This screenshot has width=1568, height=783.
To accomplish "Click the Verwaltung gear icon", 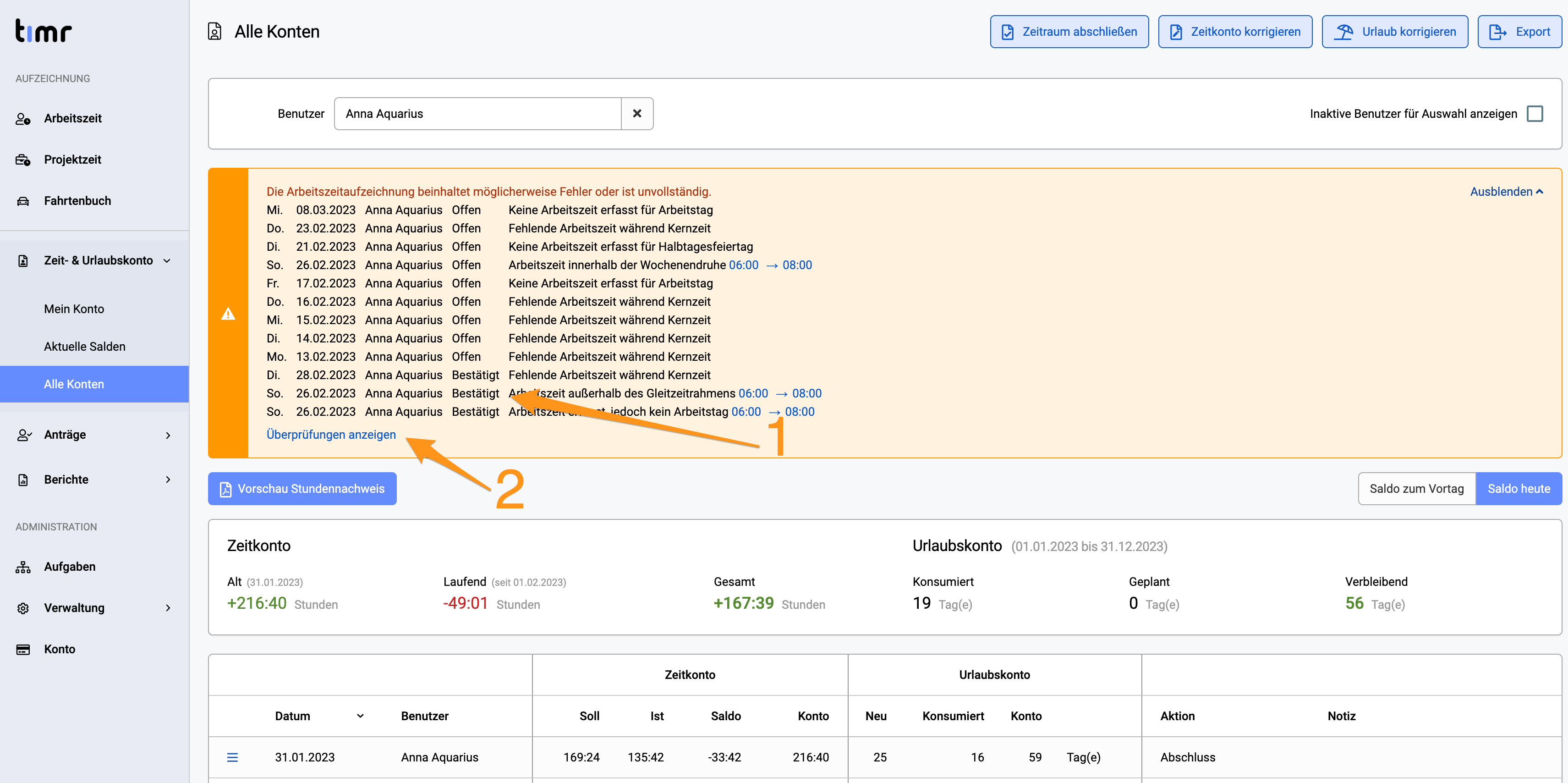I will coord(23,608).
